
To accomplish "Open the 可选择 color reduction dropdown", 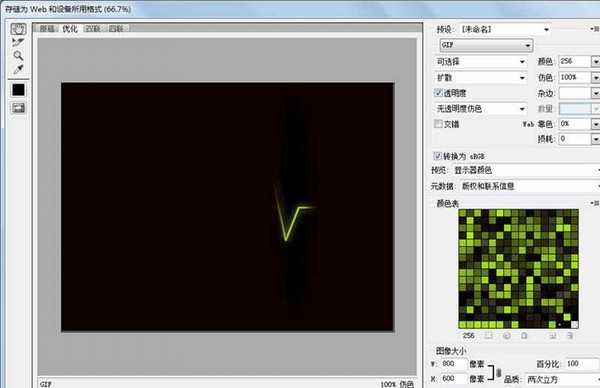I will [x=481, y=62].
